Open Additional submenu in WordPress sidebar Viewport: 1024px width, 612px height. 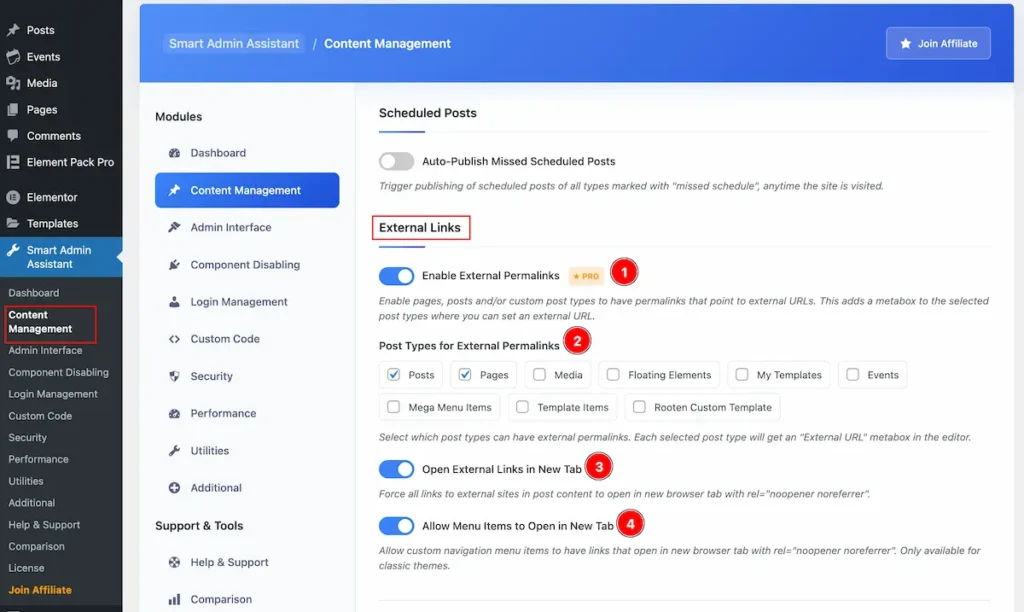coord(31,503)
